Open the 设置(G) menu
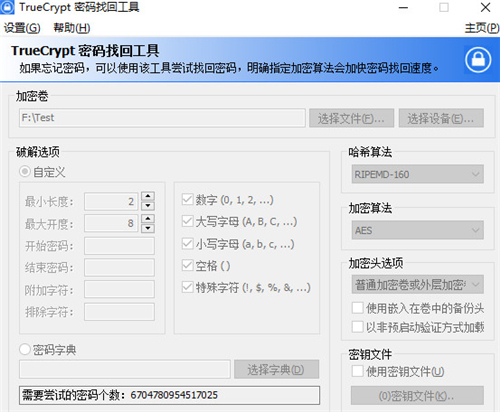Viewport: 500px width, 412px height. pyautogui.click(x=22, y=28)
